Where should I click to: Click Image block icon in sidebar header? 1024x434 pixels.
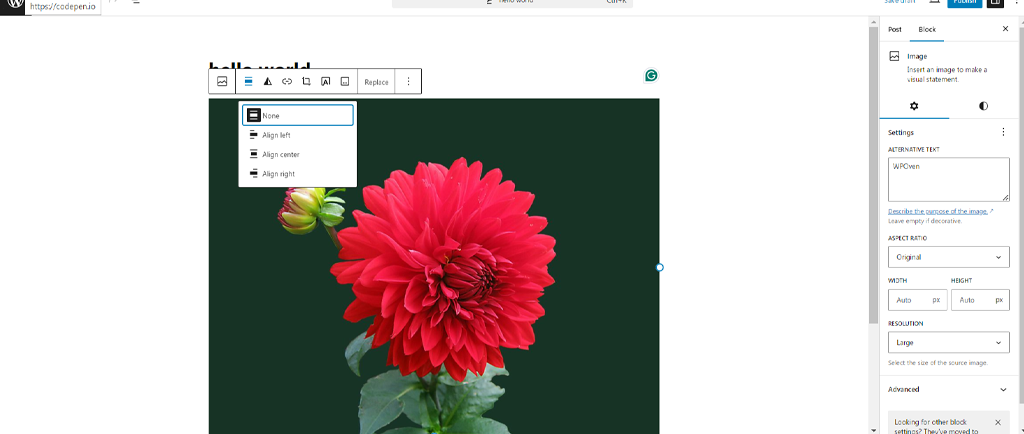894,56
